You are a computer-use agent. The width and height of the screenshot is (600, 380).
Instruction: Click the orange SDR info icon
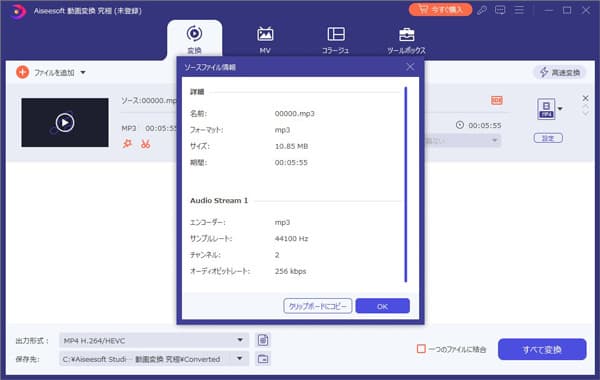[x=497, y=100]
